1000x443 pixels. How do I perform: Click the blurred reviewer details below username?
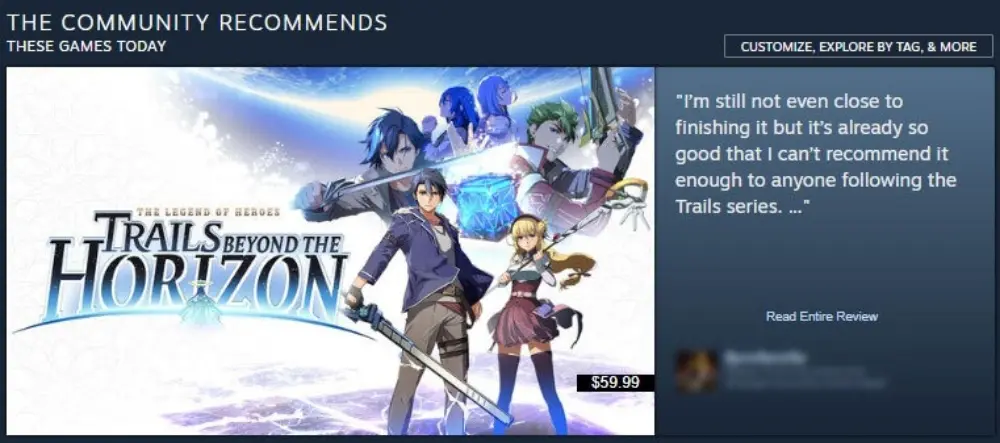(805, 377)
